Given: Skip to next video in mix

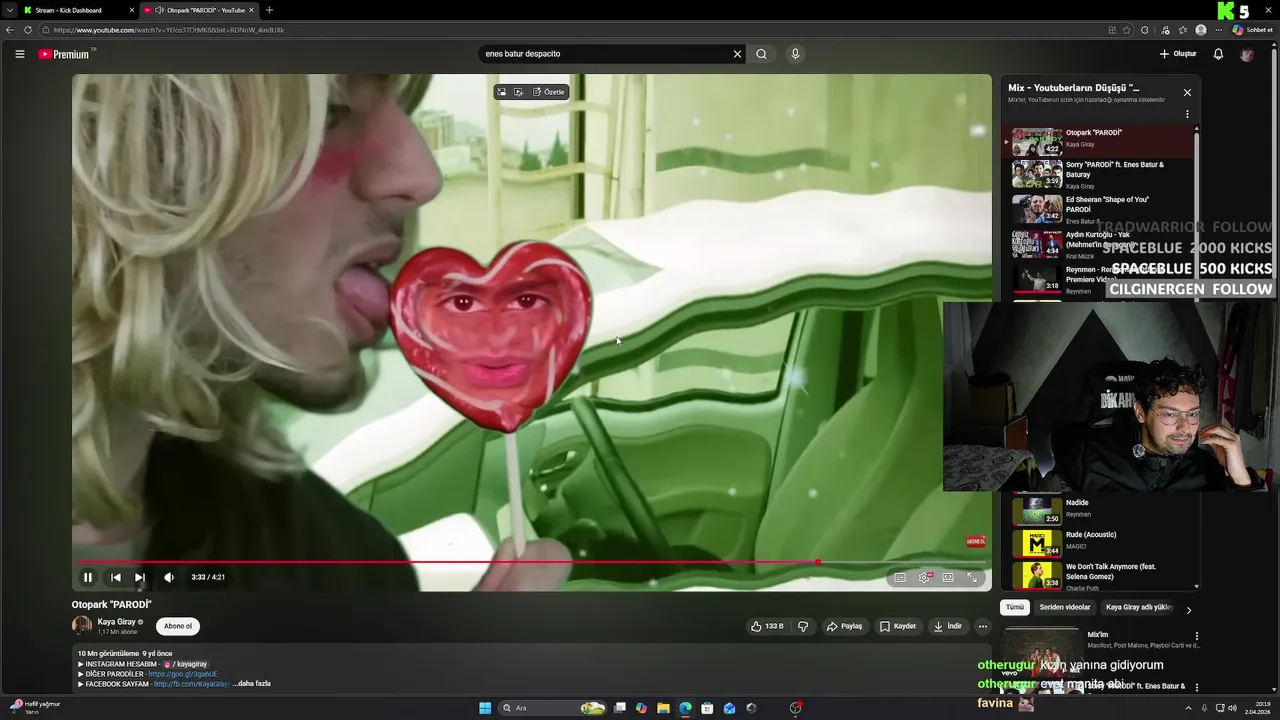Looking at the screenshot, I should coord(139,577).
